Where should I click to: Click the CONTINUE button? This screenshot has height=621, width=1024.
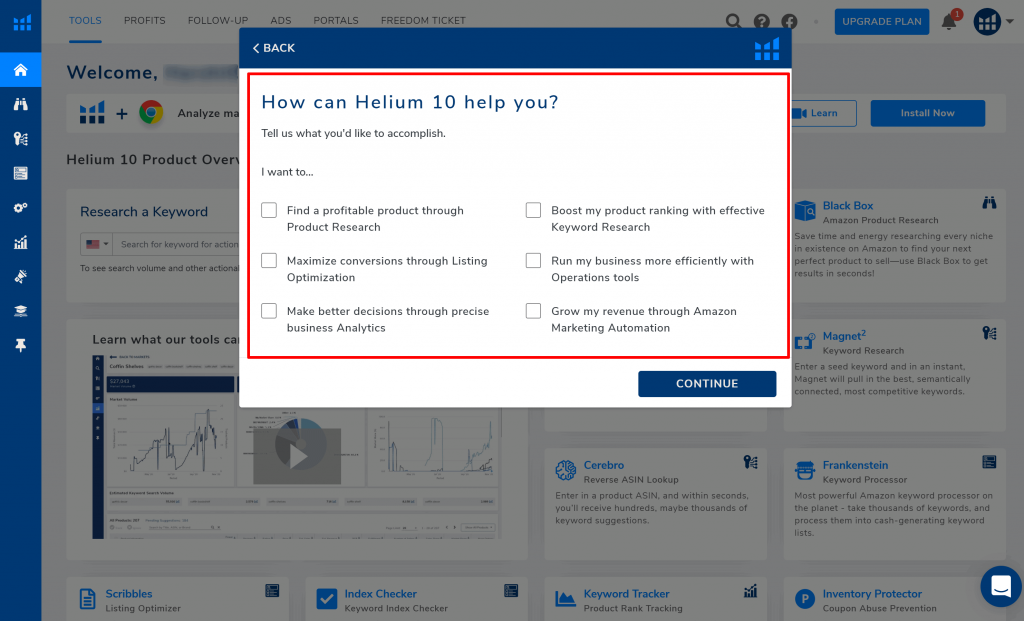(x=707, y=384)
